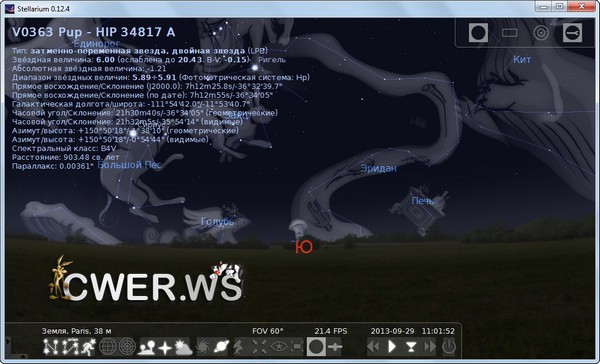Toggle nebulae and galaxies display
Screen dimensions: 600x364
[x=203, y=347]
